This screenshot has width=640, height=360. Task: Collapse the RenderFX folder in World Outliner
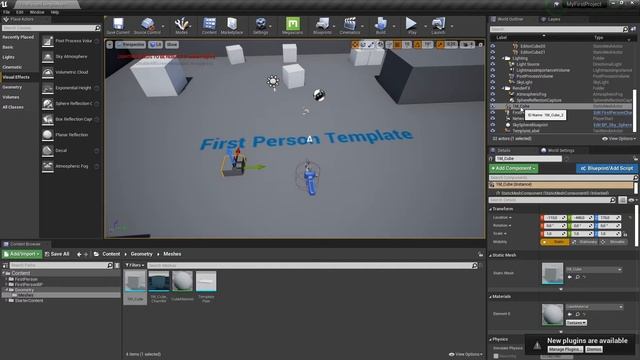(503, 88)
